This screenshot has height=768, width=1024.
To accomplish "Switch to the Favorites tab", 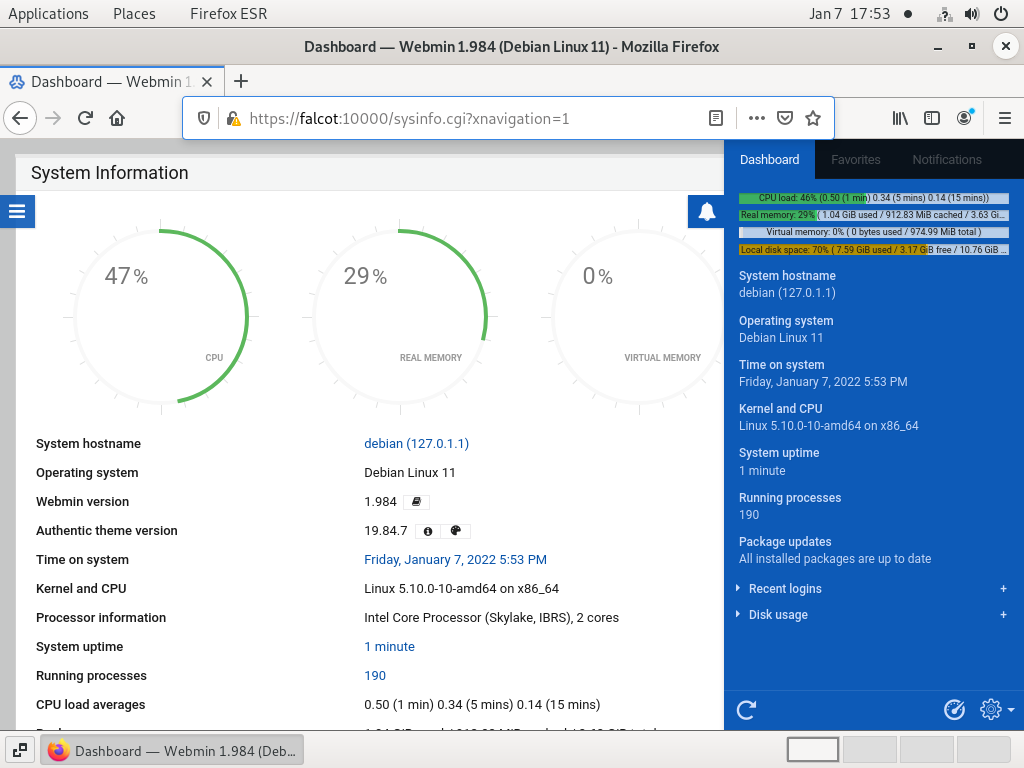I will tap(855, 160).
